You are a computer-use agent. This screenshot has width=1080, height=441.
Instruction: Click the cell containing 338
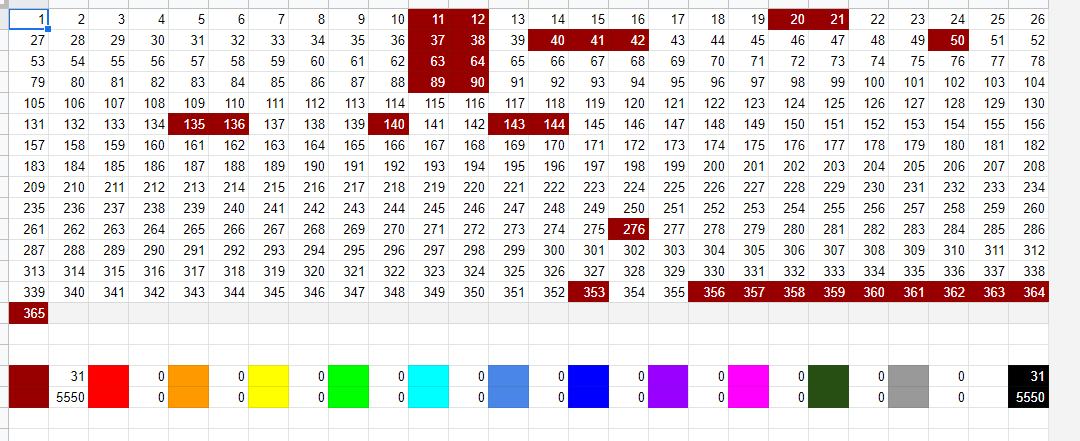(x=1028, y=271)
